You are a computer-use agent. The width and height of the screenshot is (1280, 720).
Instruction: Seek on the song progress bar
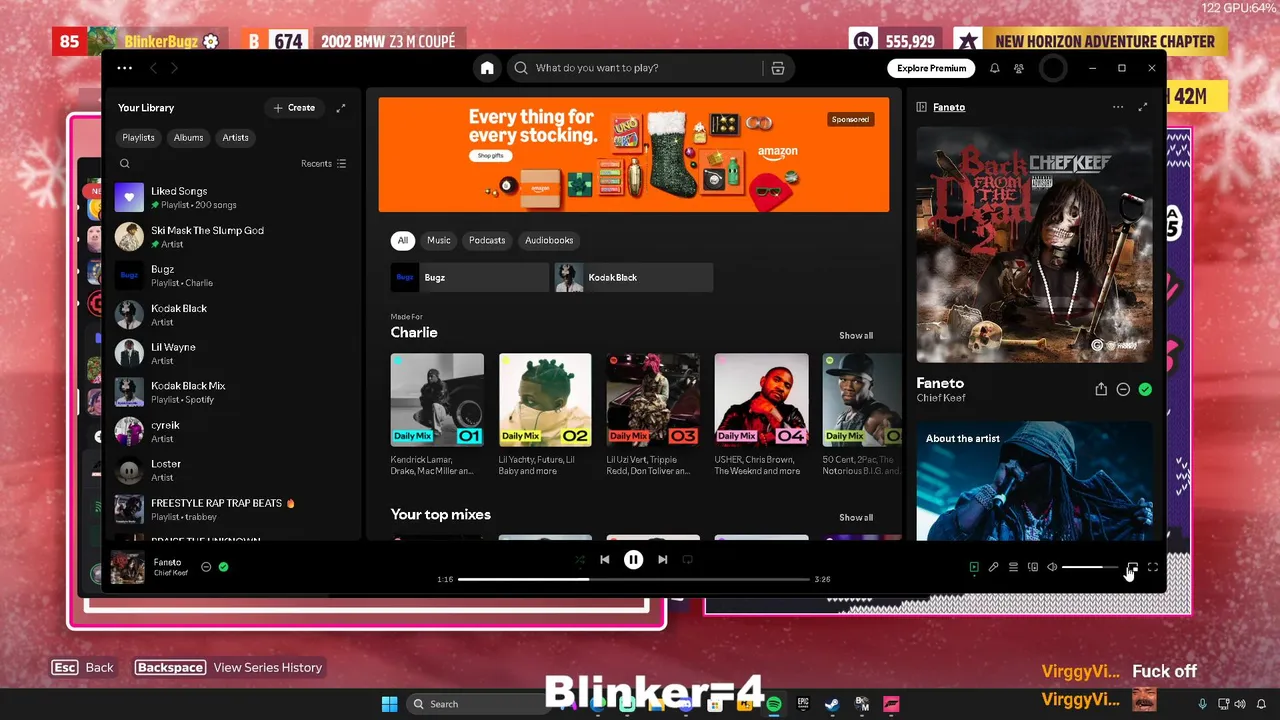(633, 579)
